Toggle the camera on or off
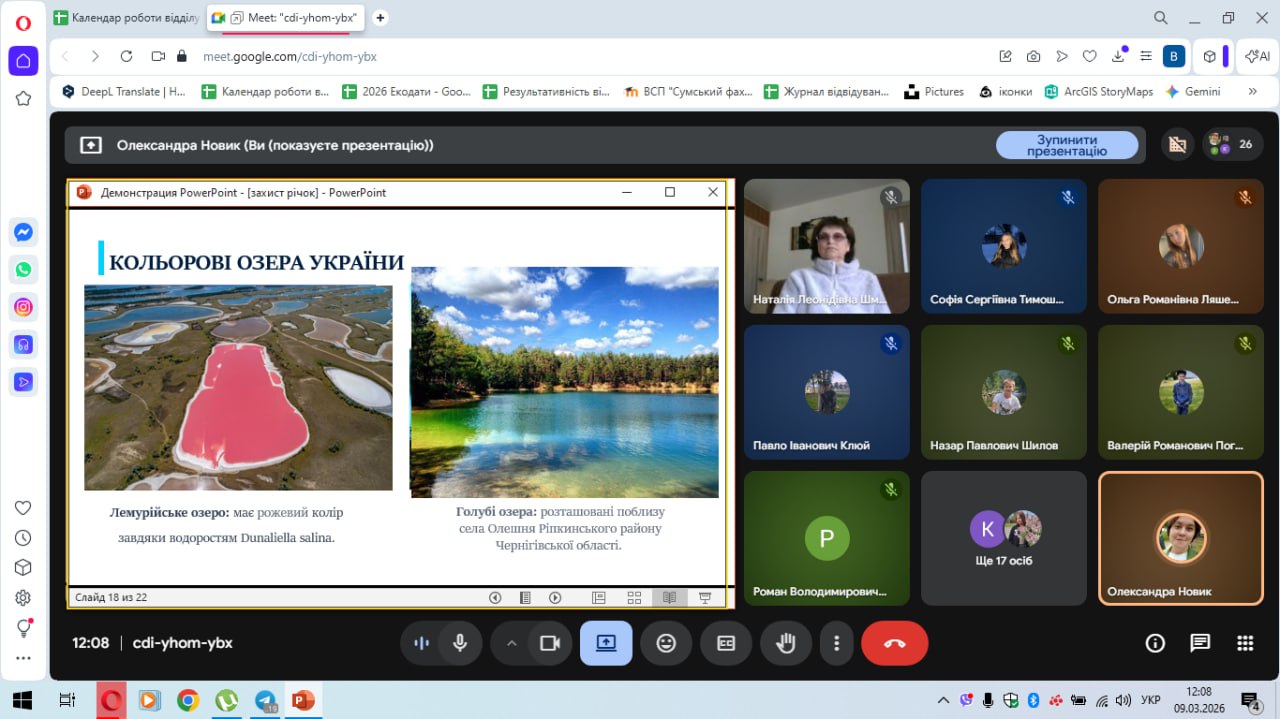Image resolution: width=1280 pixels, height=719 pixels. point(549,643)
